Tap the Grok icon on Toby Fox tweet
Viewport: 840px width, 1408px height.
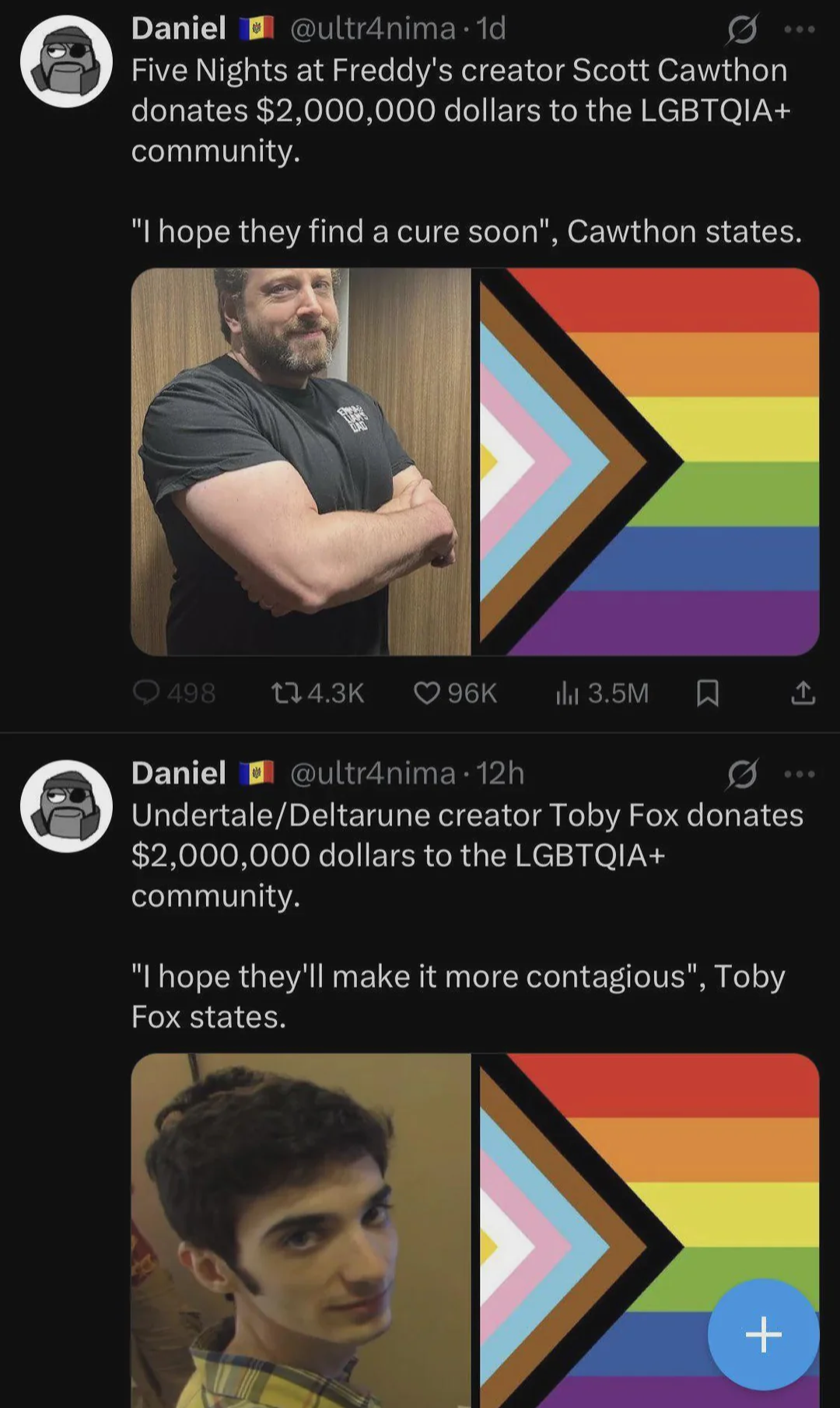tap(742, 774)
